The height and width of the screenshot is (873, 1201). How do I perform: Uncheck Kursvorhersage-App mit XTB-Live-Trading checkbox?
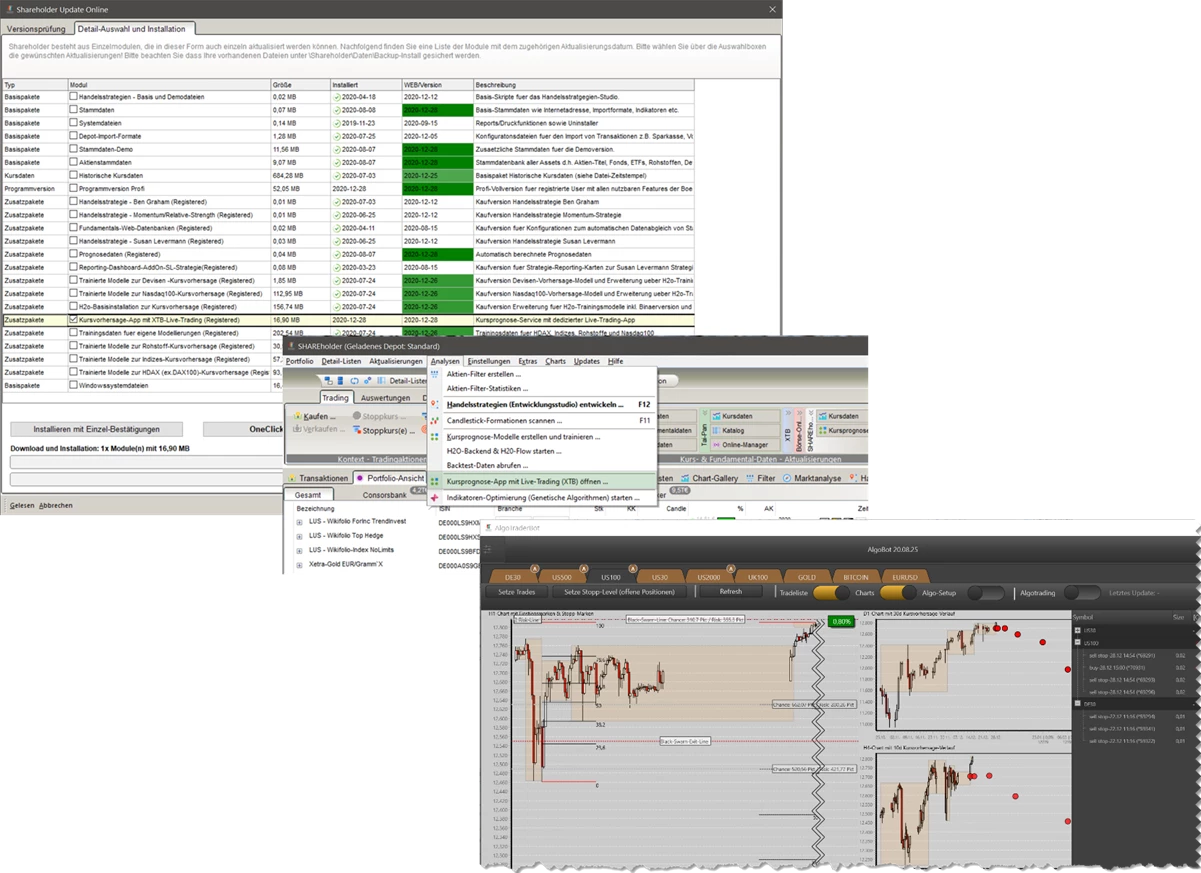pos(73,320)
